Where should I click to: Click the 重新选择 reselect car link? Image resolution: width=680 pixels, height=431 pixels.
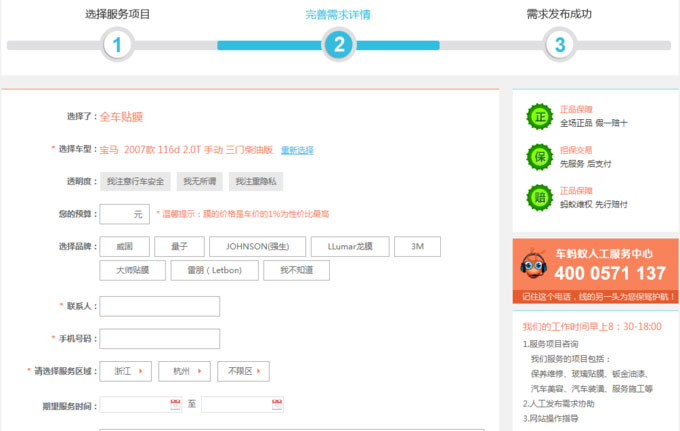(x=297, y=150)
